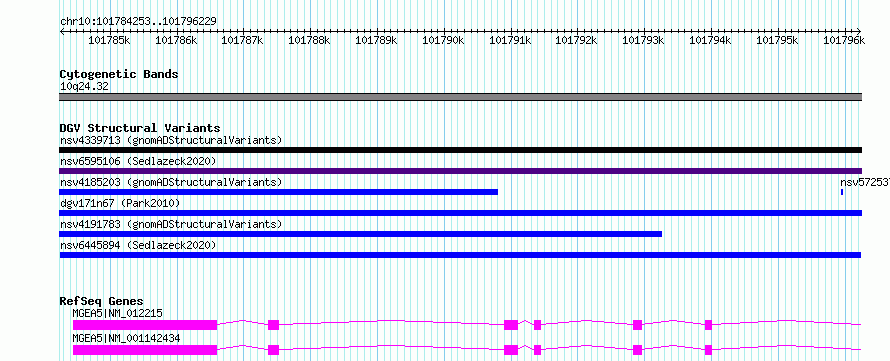Click NM_001142434 exon near 101787k
This screenshot has height=361, width=890.
tap(274, 350)
